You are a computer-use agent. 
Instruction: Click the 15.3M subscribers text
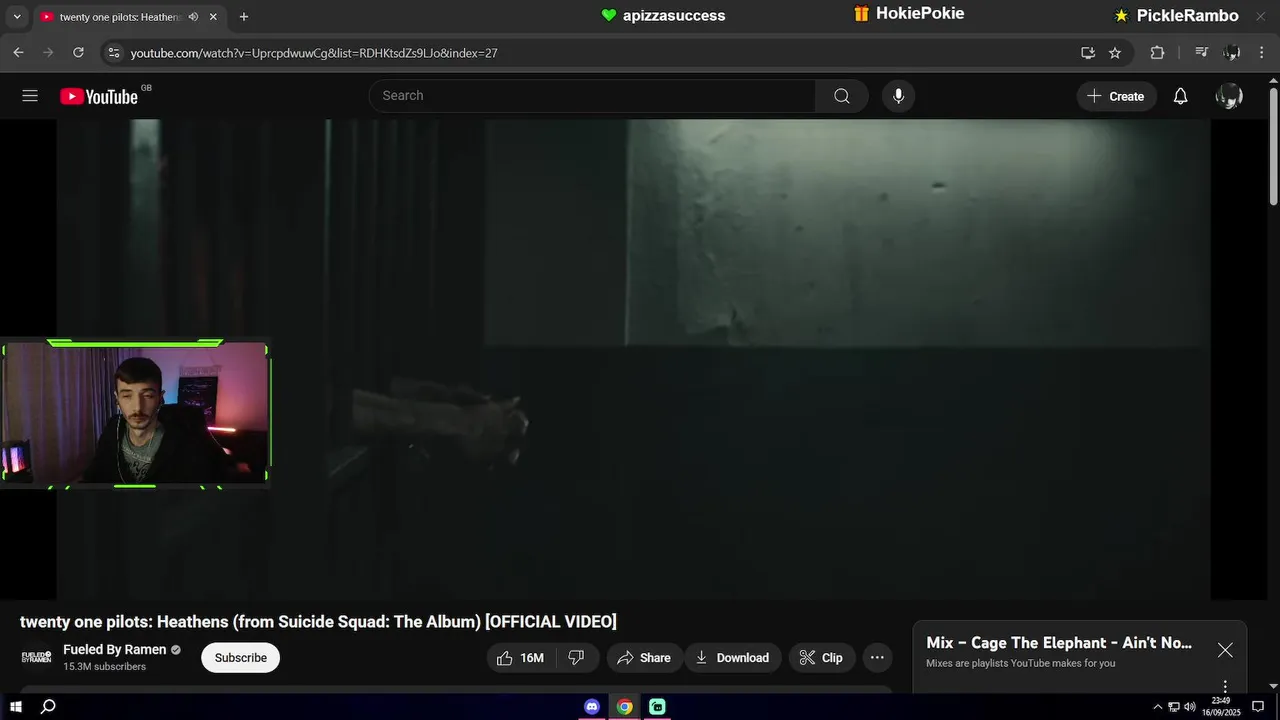[104, 667]
